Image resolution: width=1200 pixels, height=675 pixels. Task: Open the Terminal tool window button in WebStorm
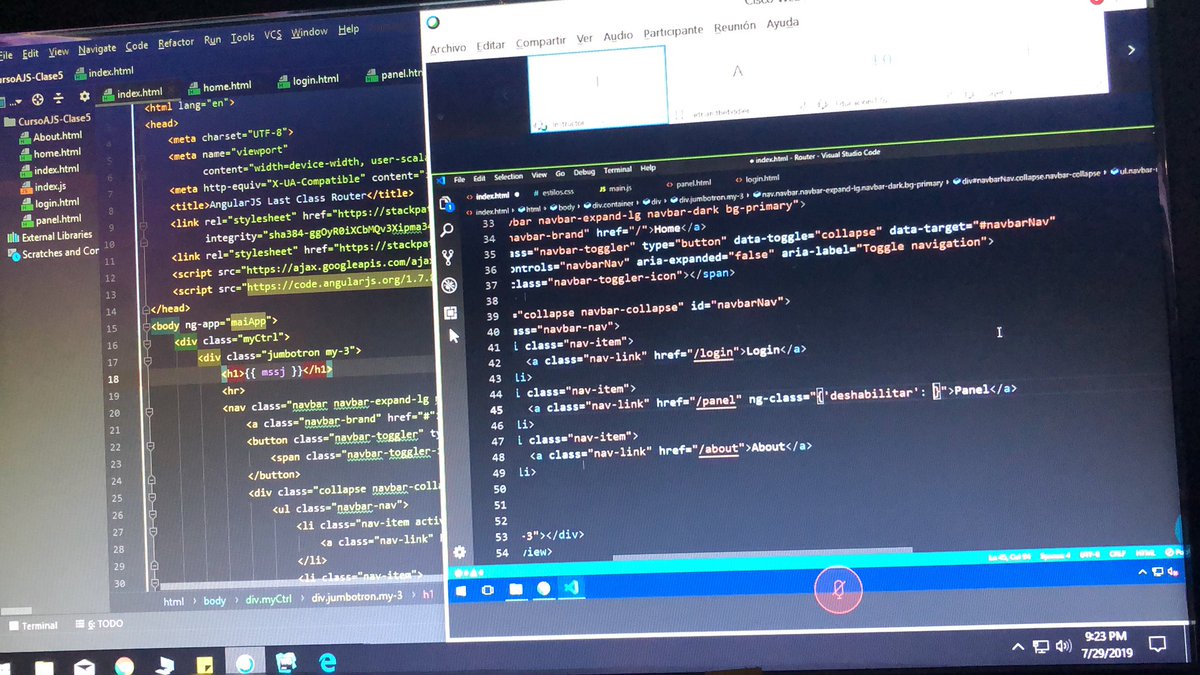(33, 626)
